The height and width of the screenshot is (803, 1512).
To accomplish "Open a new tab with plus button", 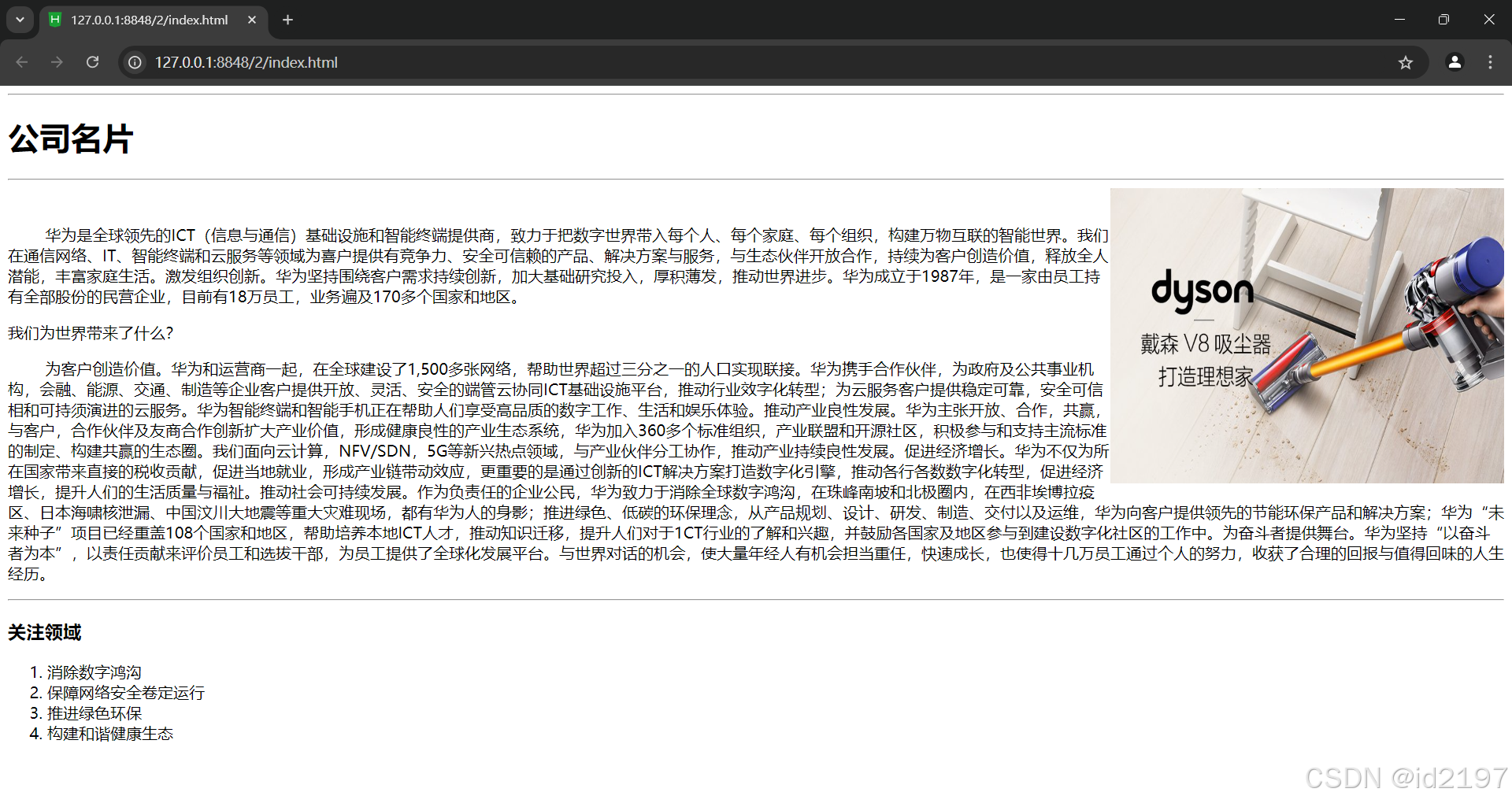I will pyautogui.click(x=288, y=20).
